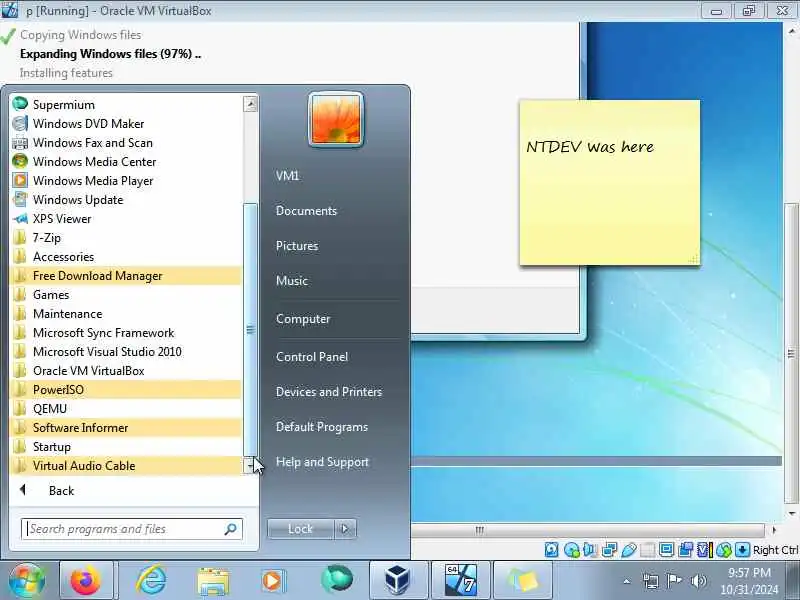Open Windows Media Player from Start menu

click(126, 181)
